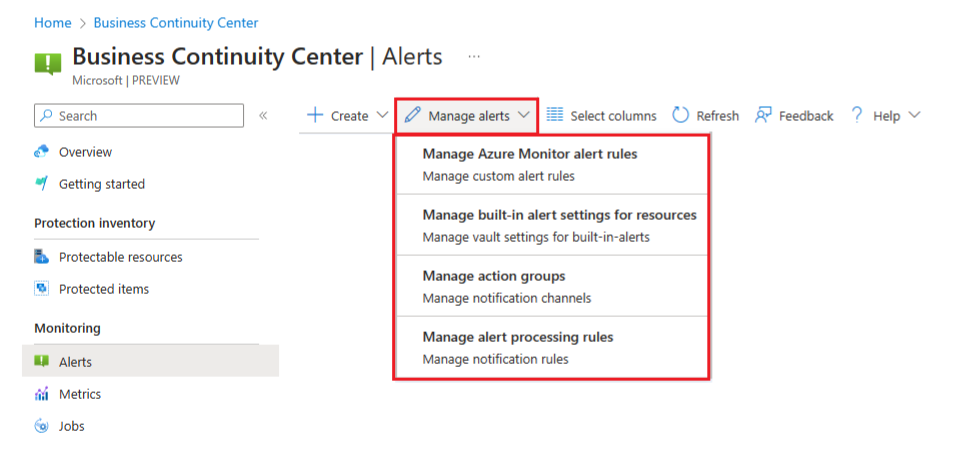Screen dimensions: 958x462
Task: Click the Select columns list icon
Action: coord(555,115)
